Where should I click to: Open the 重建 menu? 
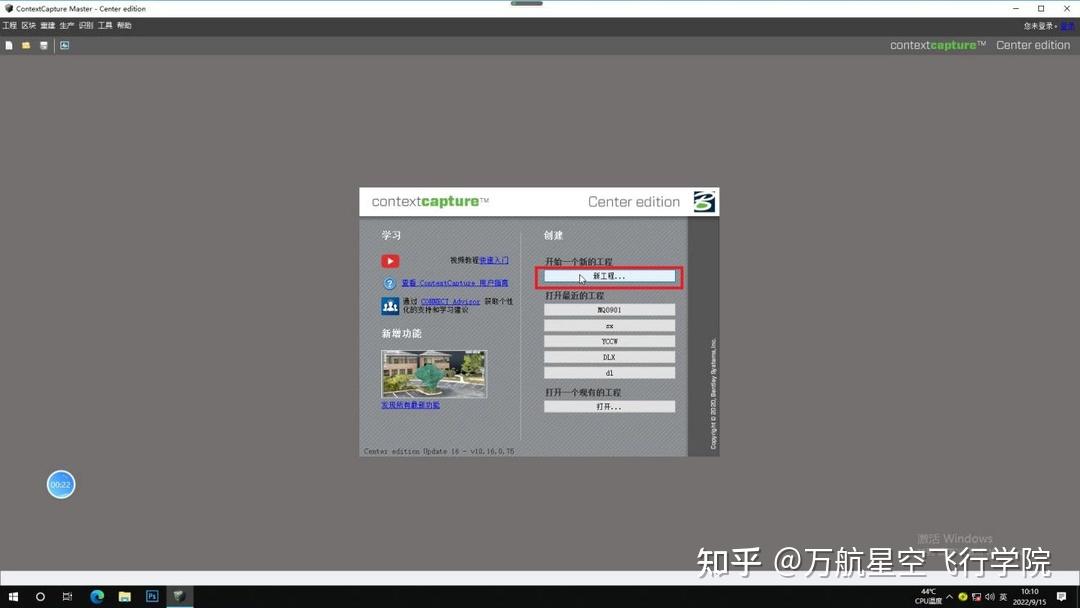pos(46,25)
